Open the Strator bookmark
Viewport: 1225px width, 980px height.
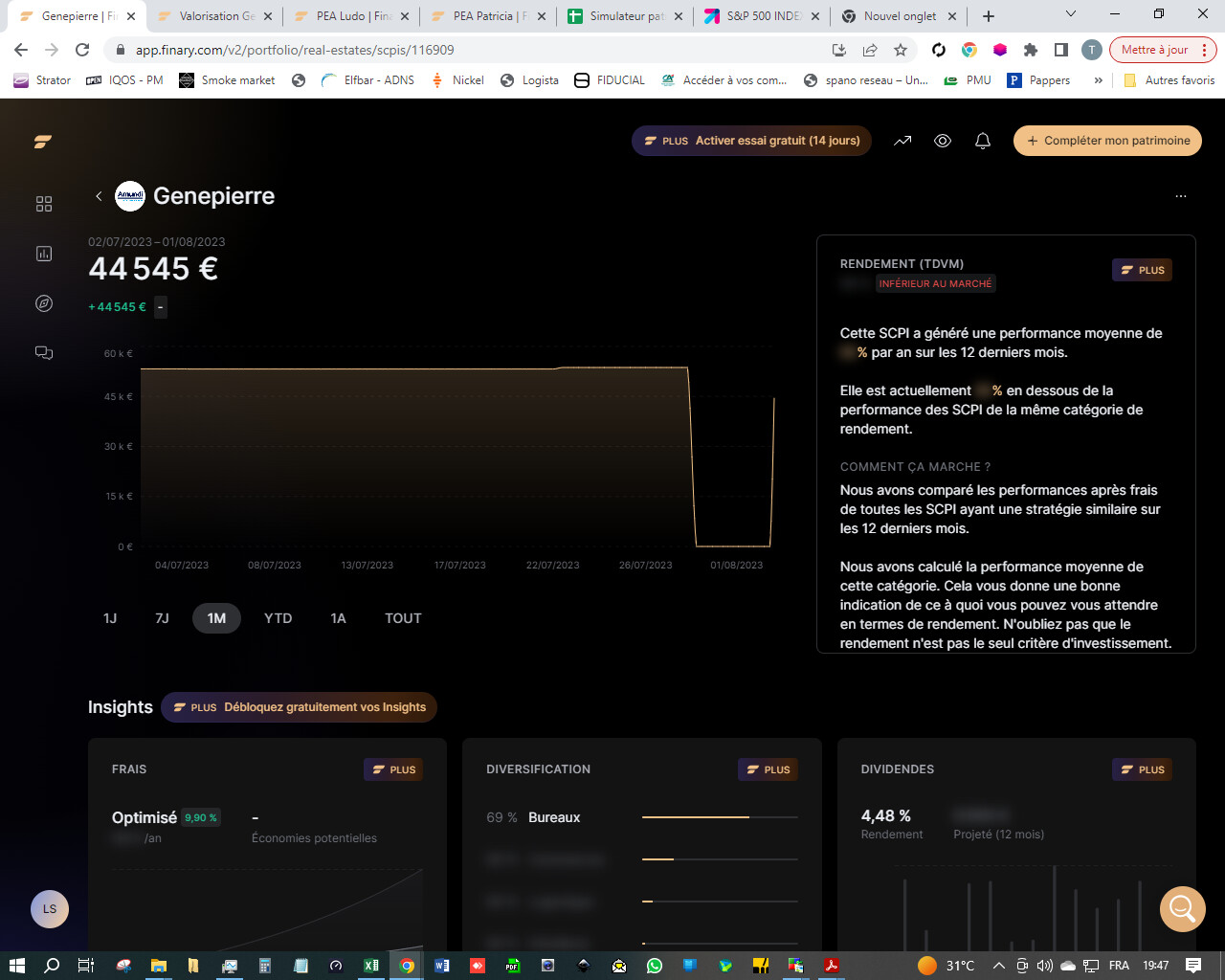pos(42,80)
